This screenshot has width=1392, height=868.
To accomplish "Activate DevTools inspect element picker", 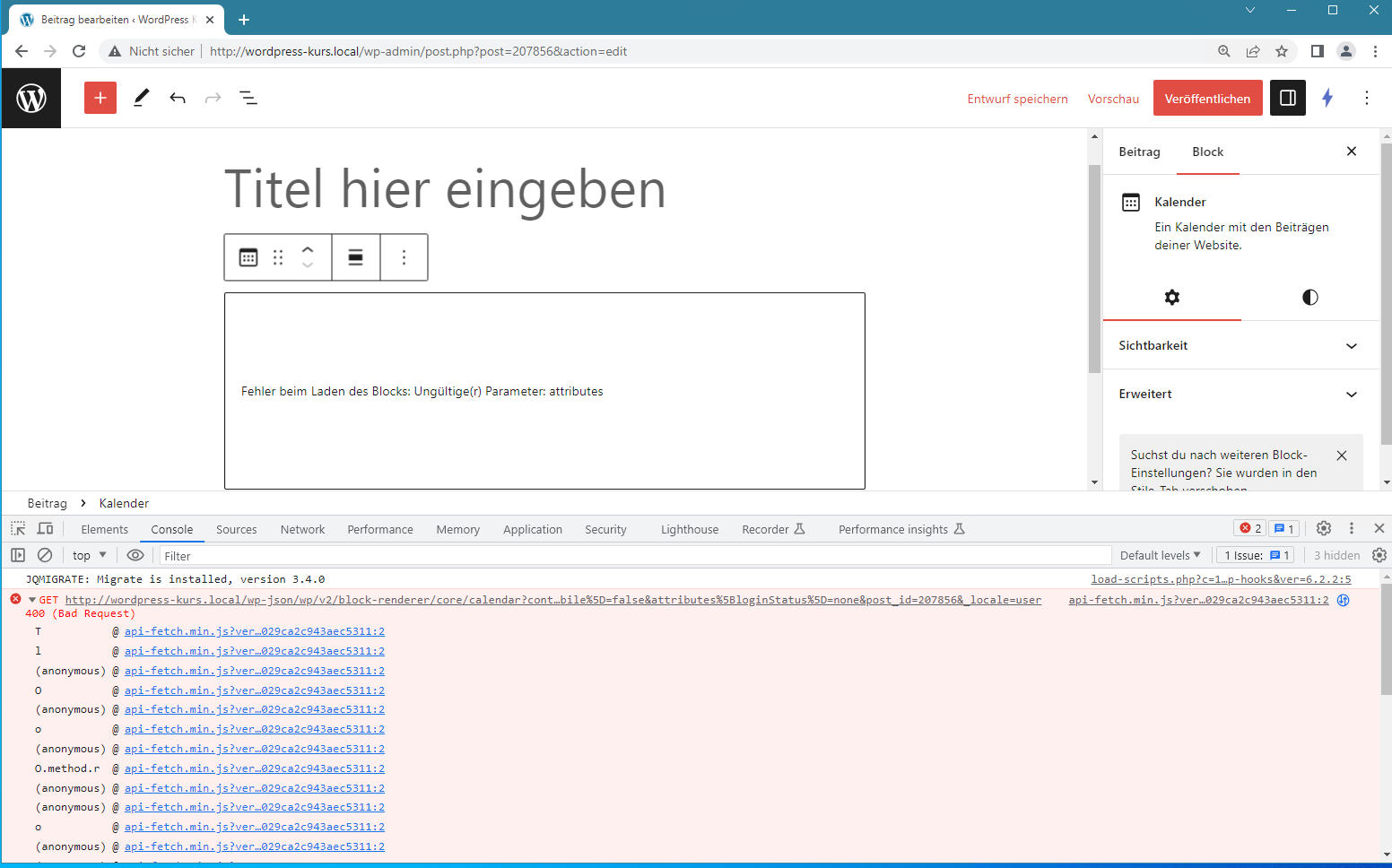I will tap(18, 529).
